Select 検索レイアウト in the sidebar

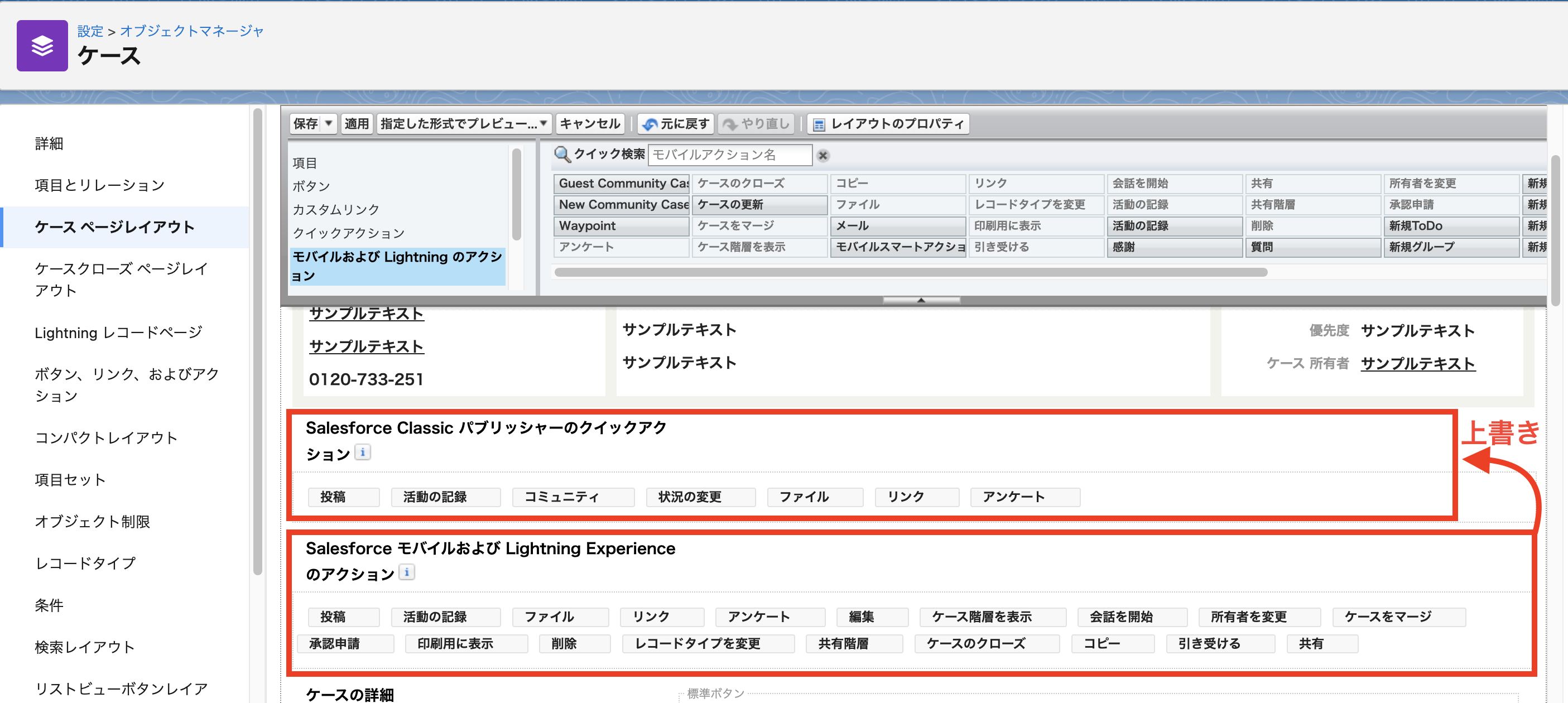tap(84, 647)
